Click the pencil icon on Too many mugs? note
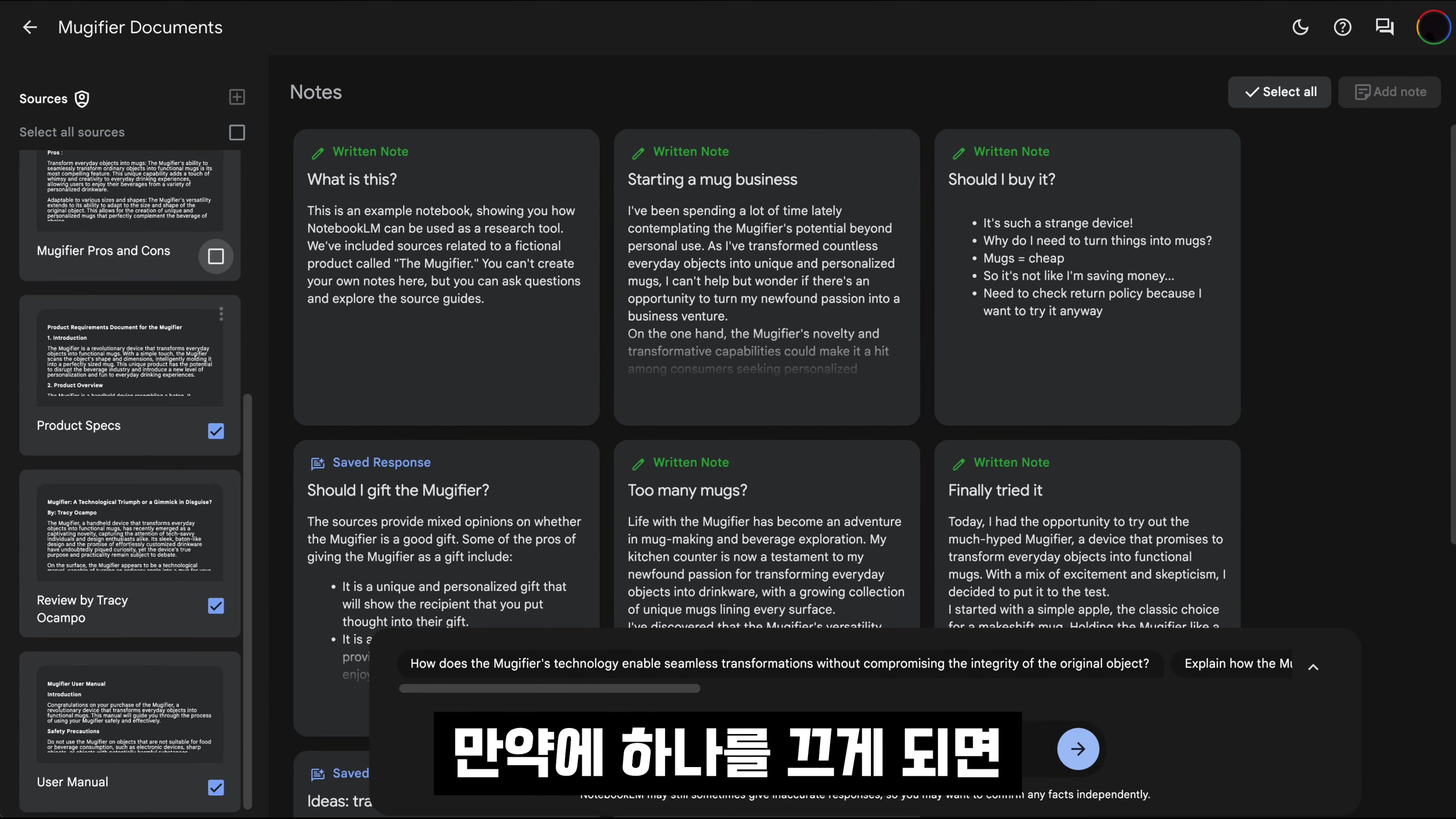 (638, 464)
